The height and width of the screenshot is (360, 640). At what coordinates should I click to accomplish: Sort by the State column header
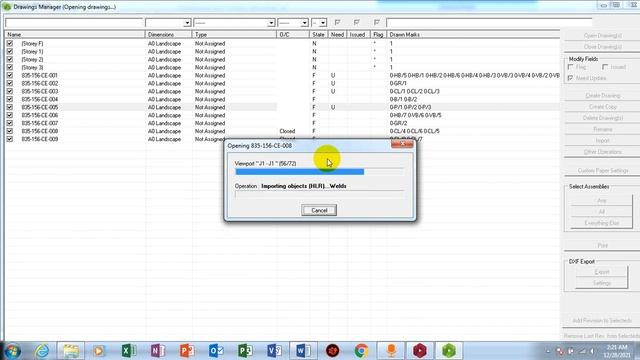319,35
